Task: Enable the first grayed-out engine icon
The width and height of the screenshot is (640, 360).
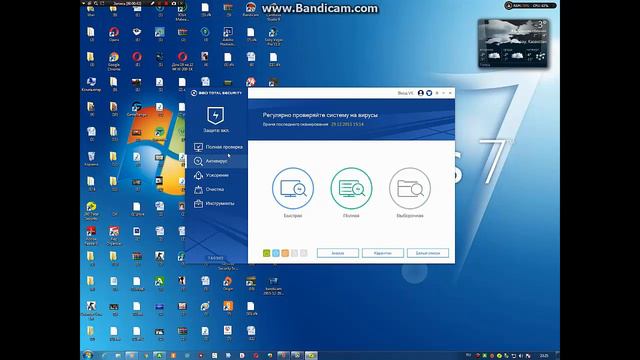Action: click(294, 253)
